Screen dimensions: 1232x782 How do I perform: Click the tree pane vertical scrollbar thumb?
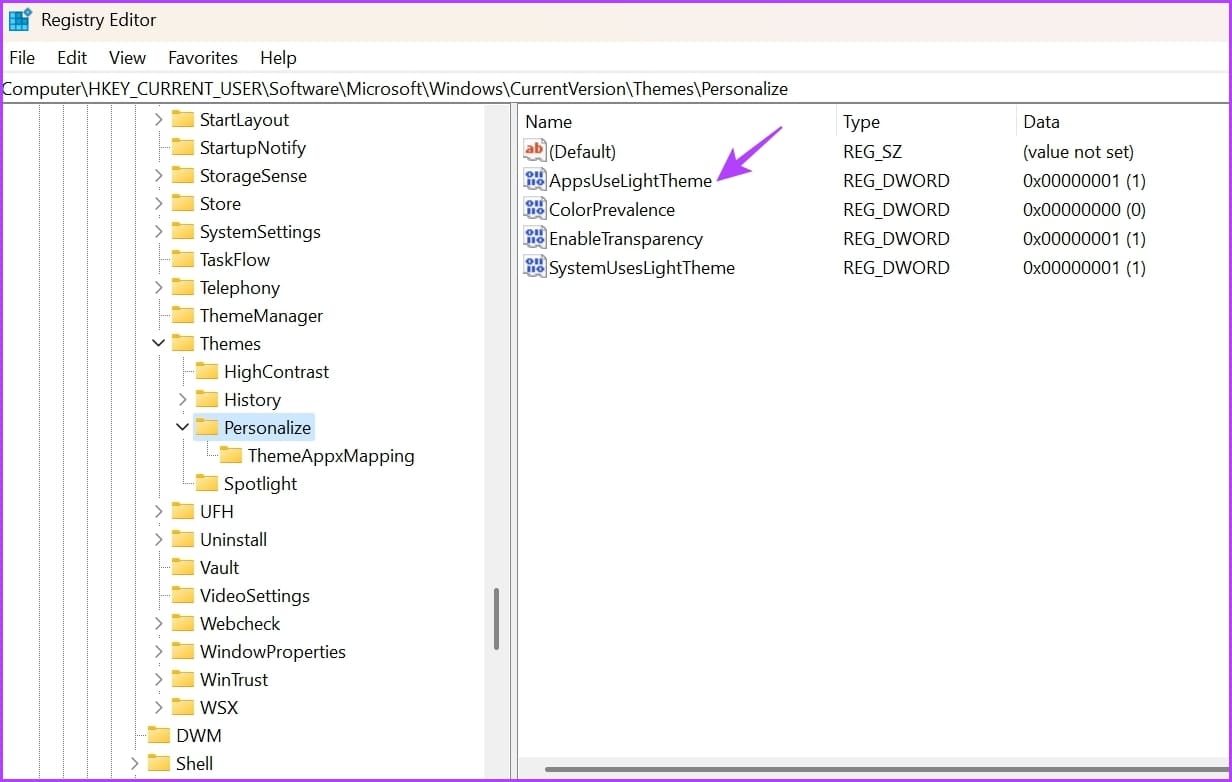click(x=497, y=619)
